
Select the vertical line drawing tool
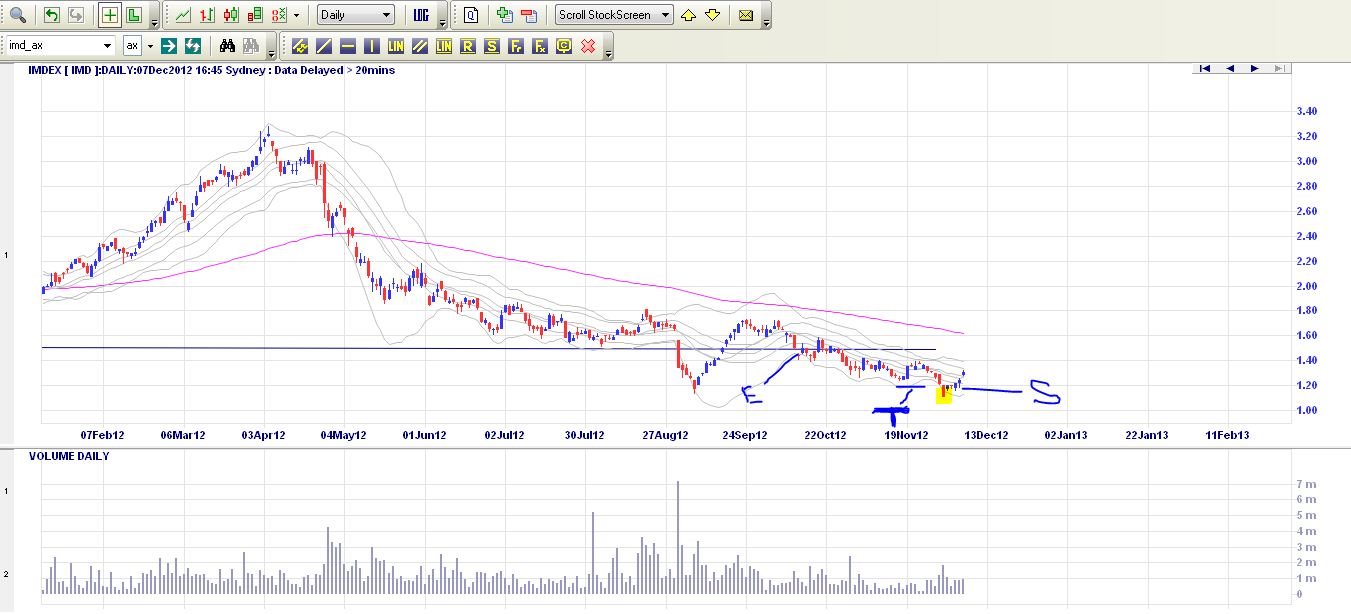pos(372,45)
